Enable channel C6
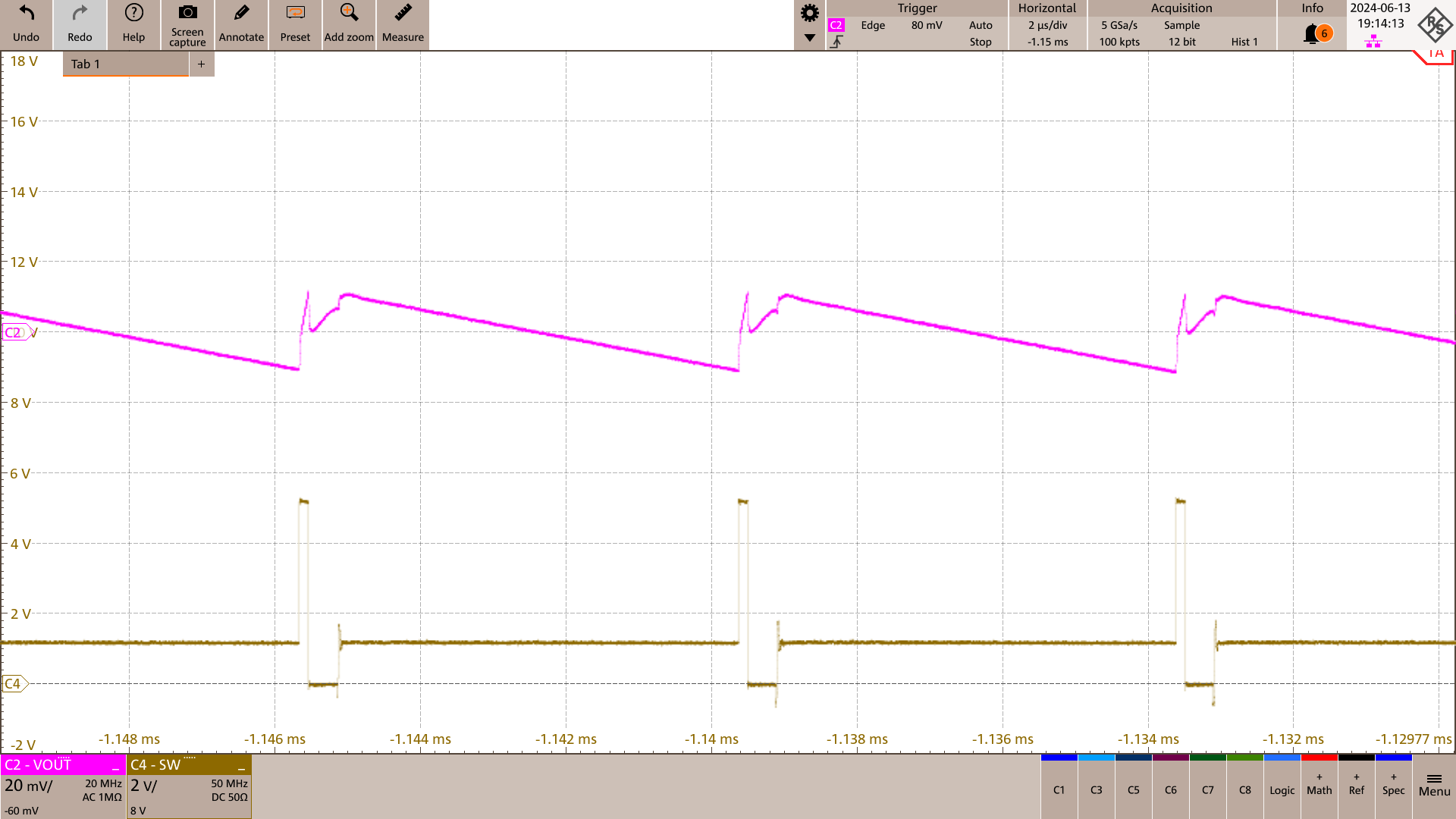 click(x=1170, y=786)
